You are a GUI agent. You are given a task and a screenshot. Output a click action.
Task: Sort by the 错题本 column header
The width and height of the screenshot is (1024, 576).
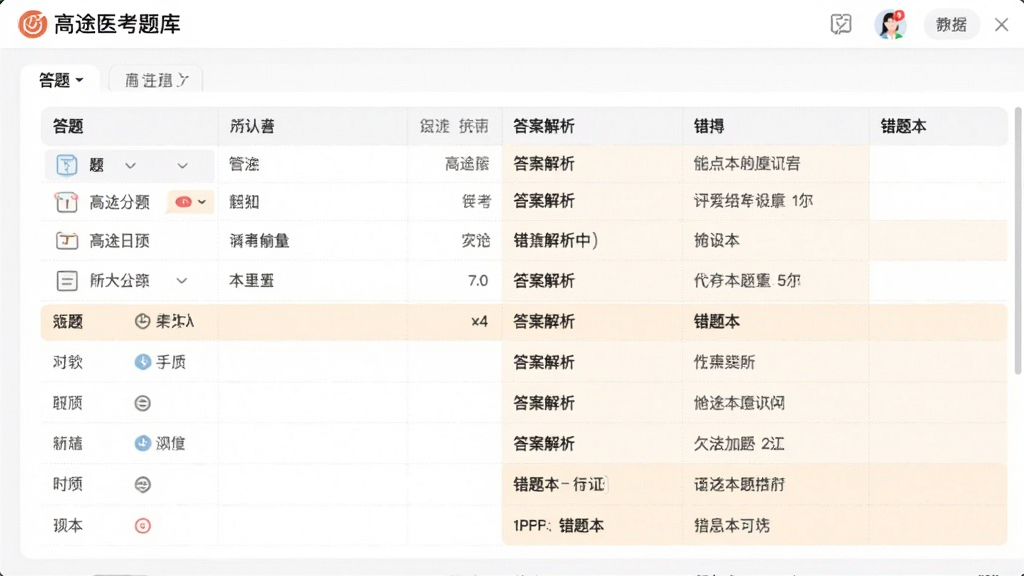pyautogui.click(x=903, y=126)
